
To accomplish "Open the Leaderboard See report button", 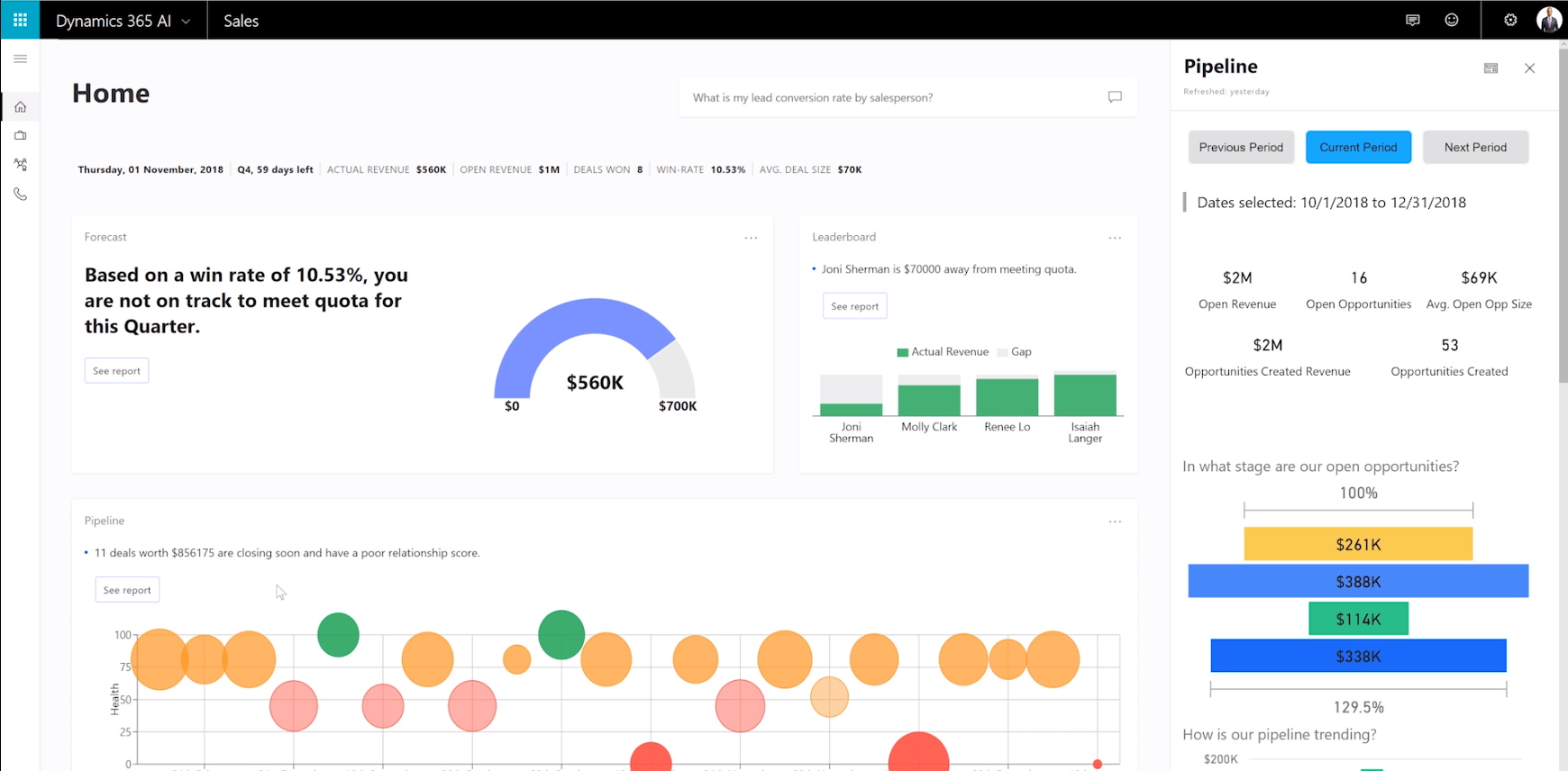I will (x=854, y=306).
